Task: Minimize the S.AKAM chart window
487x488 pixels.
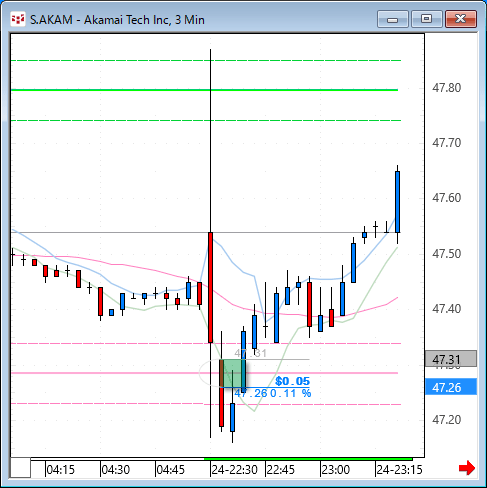Action: pos(393,19)
